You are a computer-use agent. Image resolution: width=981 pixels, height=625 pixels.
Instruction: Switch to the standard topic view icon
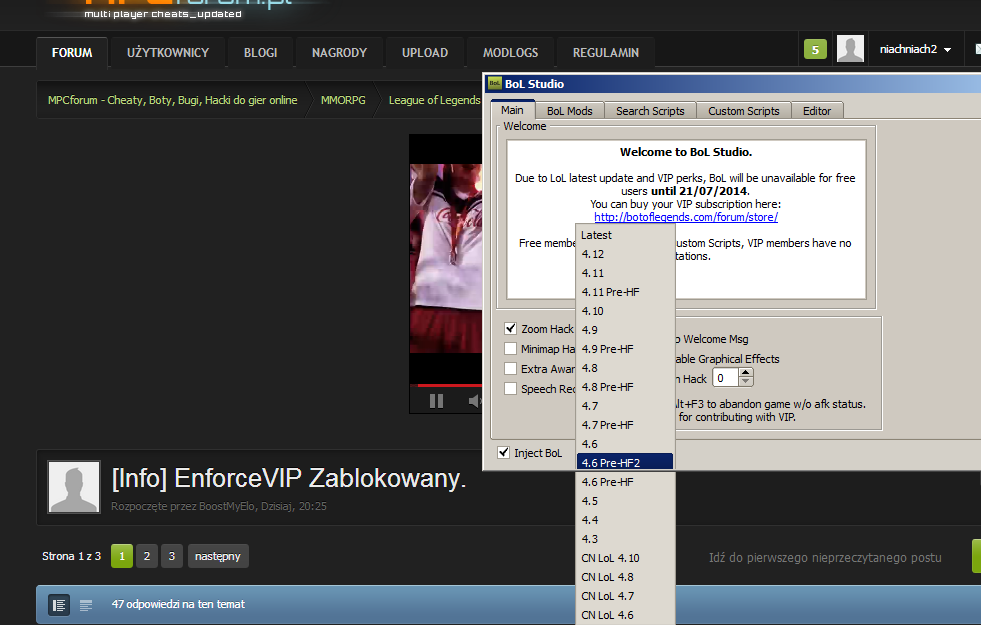click(59, 605)
